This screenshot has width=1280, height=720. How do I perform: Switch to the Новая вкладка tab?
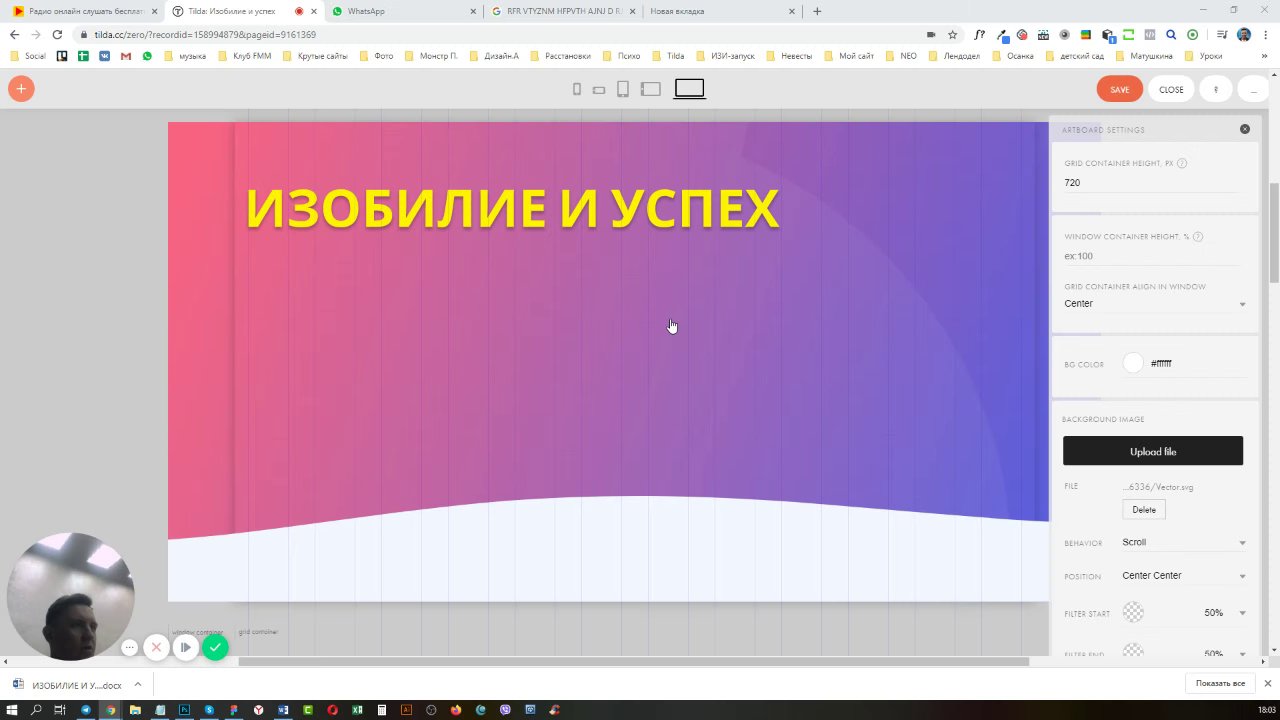coord(722,11)
